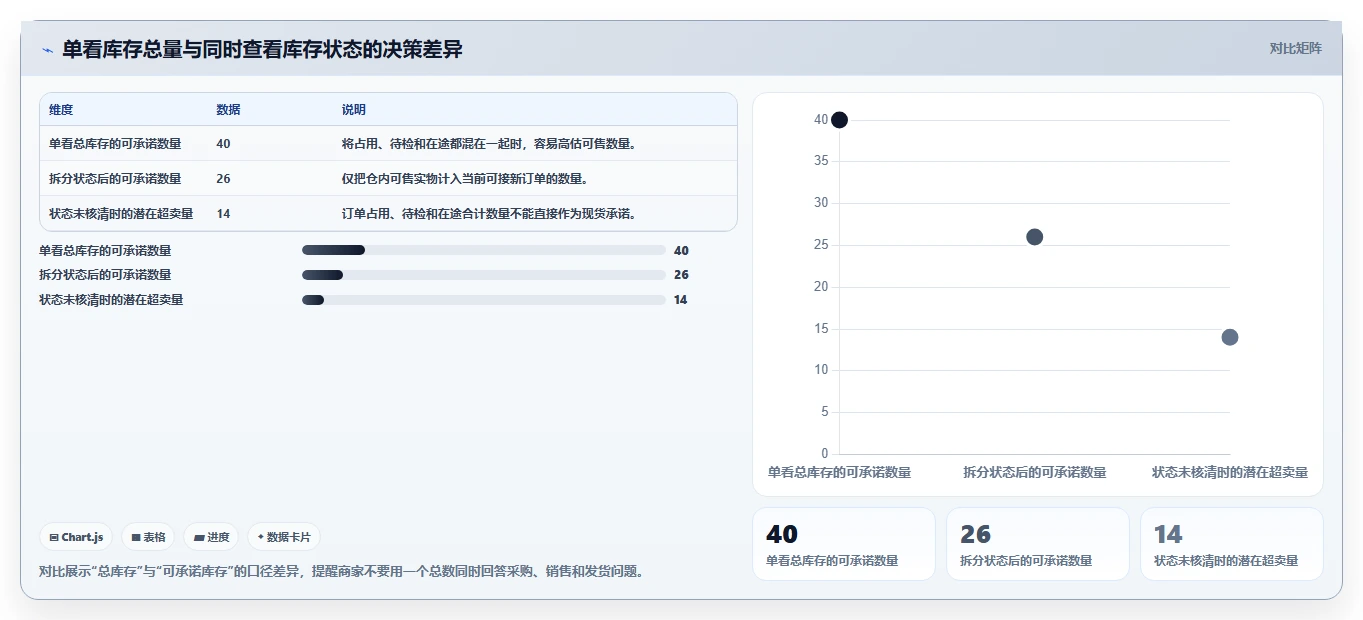
Task: Click table cell 单看总库存的可承诺数量
Action: click(x=115, y=144)
